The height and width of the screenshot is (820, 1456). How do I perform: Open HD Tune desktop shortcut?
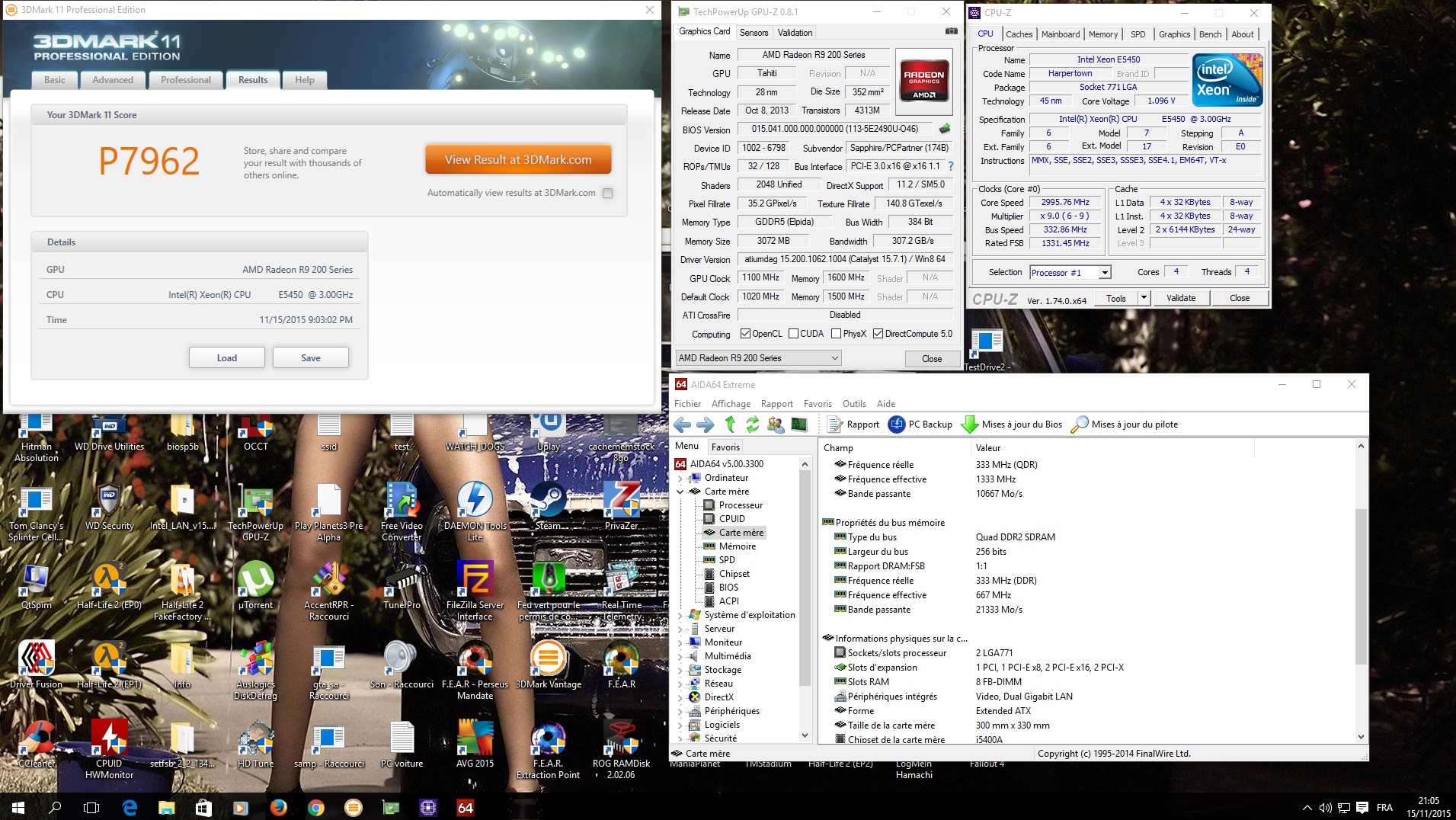point(255,744)
